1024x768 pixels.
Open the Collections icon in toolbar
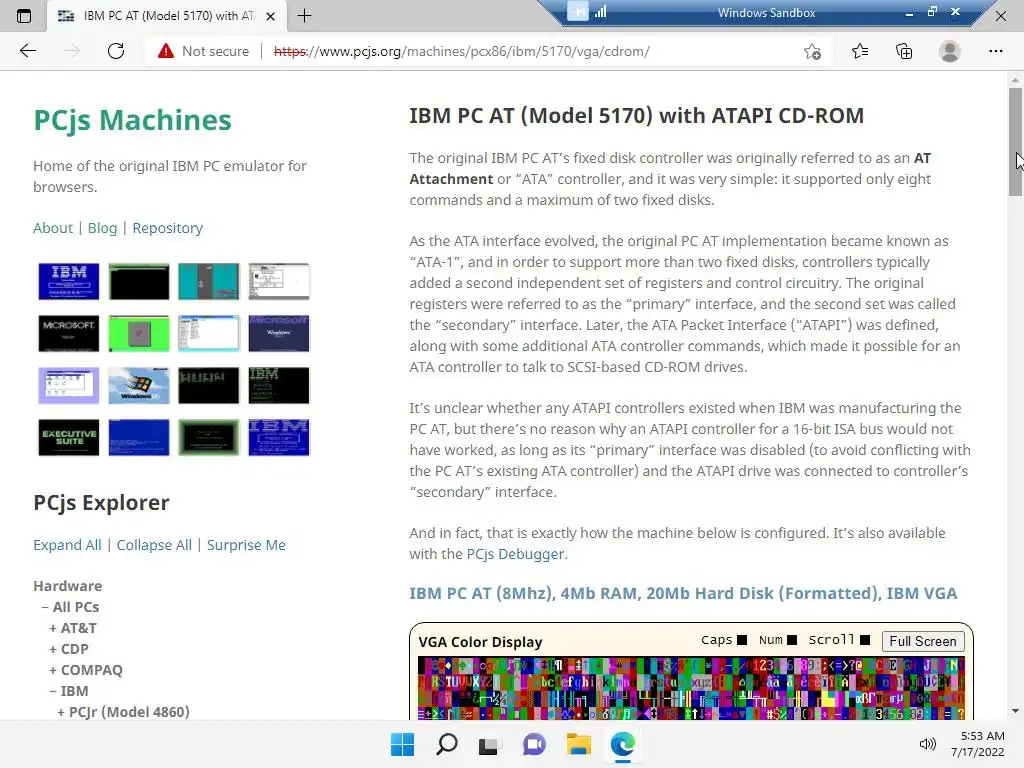tap(904, 51)
